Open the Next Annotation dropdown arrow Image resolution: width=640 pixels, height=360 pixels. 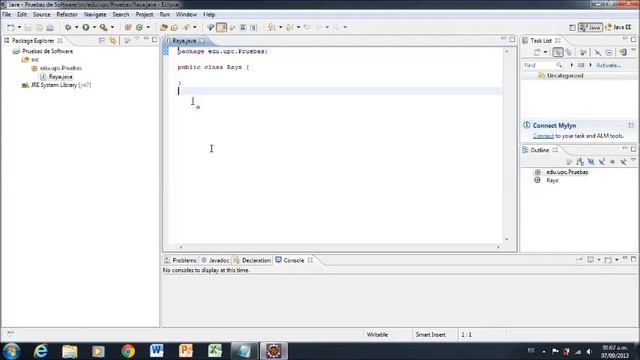tap(280, 27)
